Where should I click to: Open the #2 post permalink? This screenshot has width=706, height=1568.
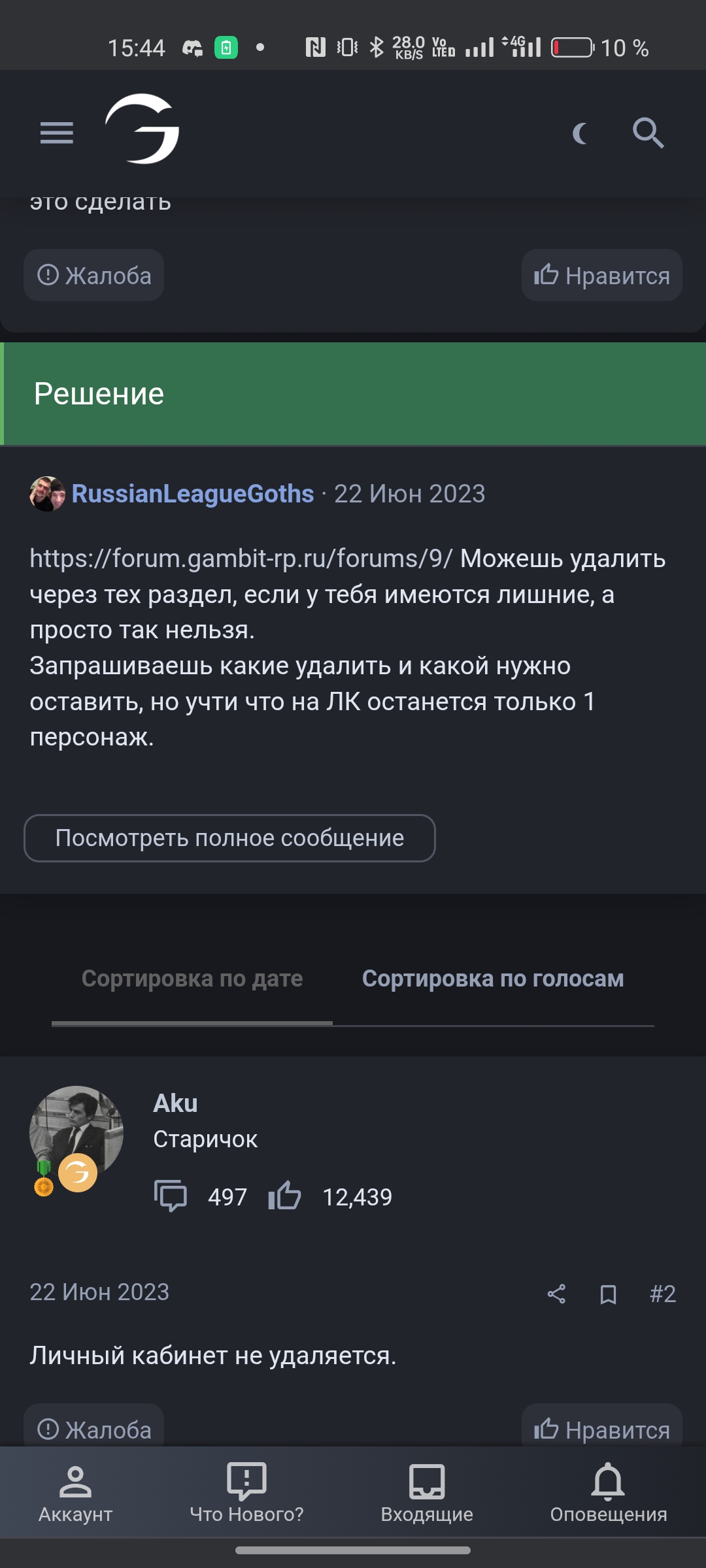pyautogui.click(x=662, y=1294)
